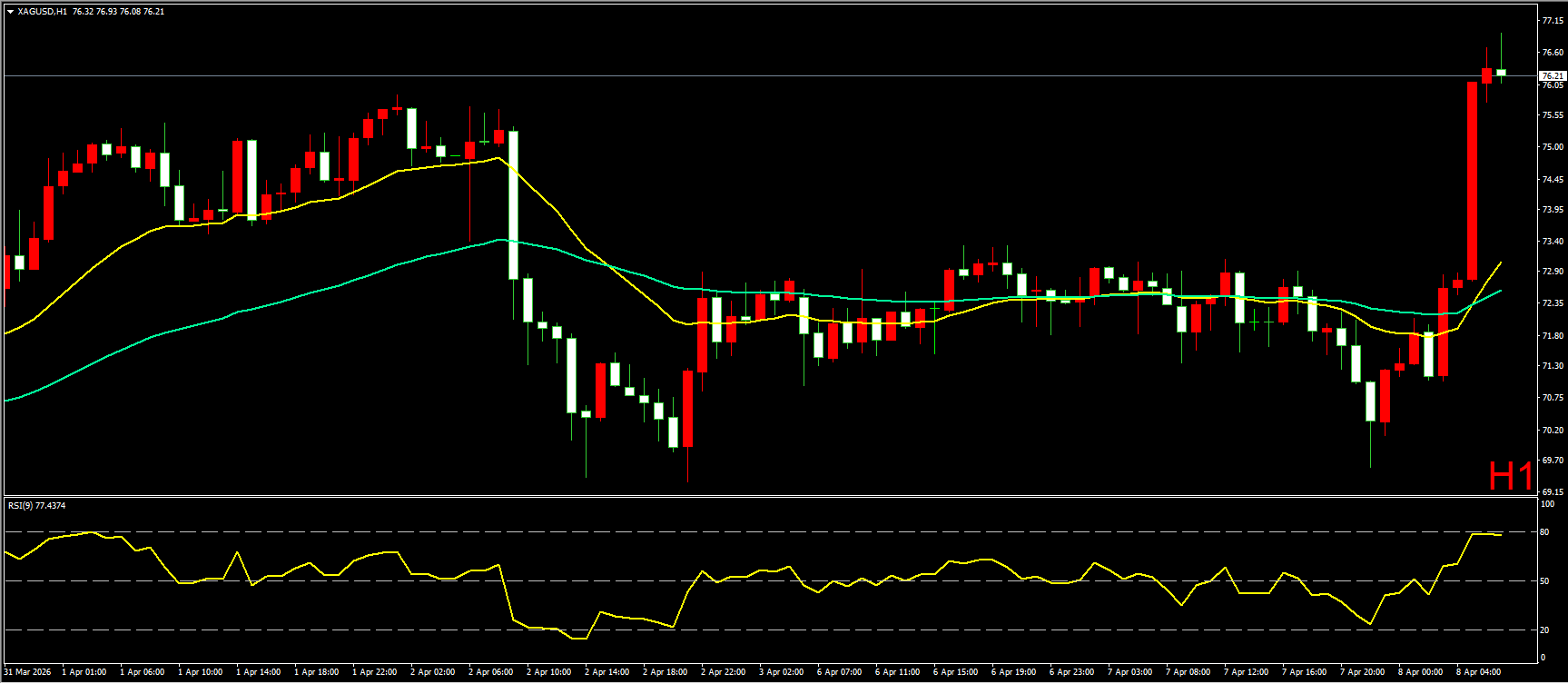Click the 76.21 current price tag

pos(1553,75)
